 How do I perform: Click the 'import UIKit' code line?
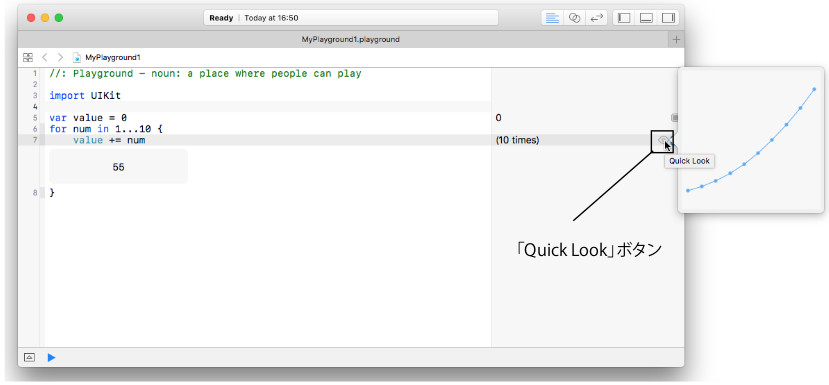85,96
